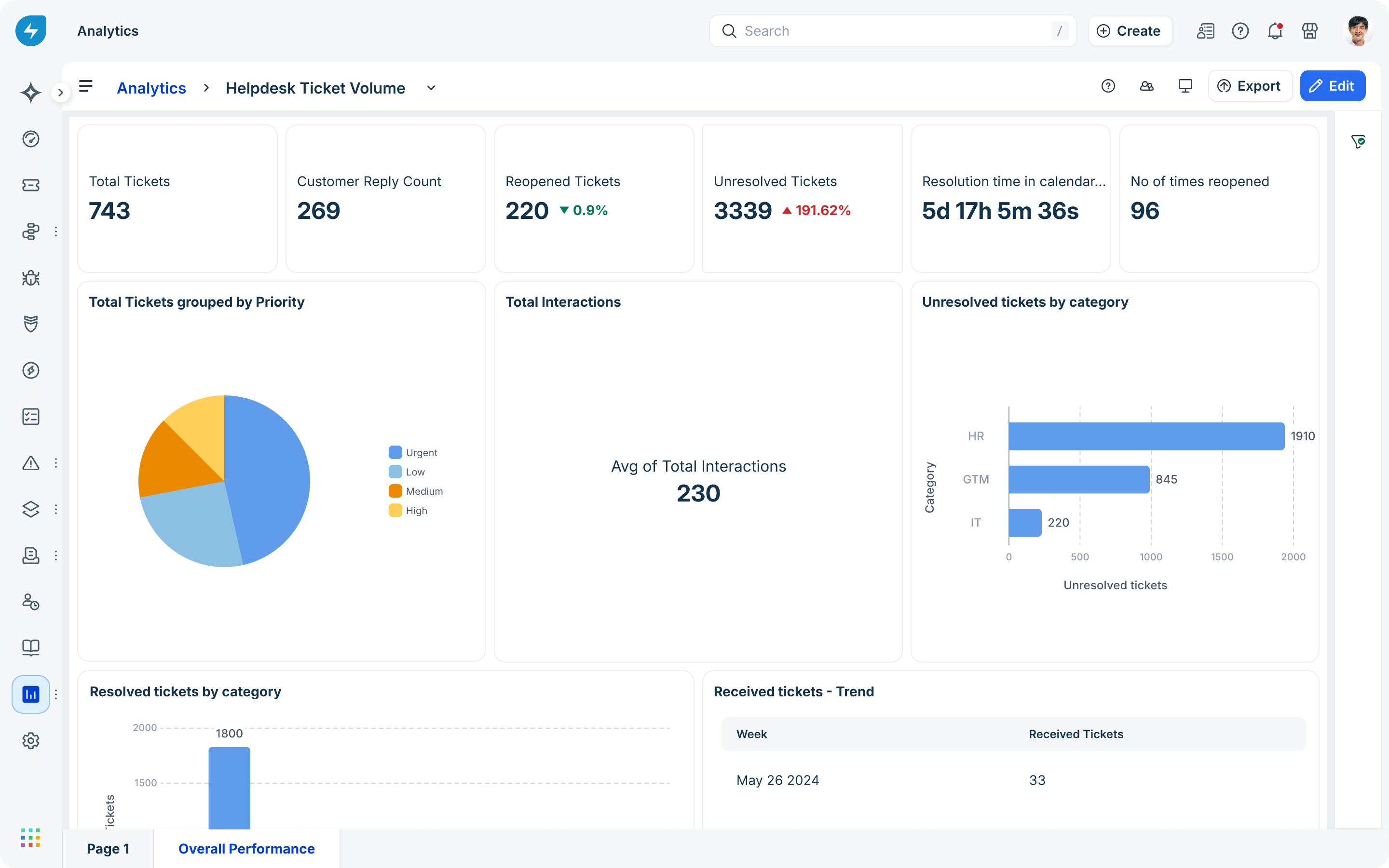
Task: Click the Analytics breadcrumb link
Action: point(151,88)
